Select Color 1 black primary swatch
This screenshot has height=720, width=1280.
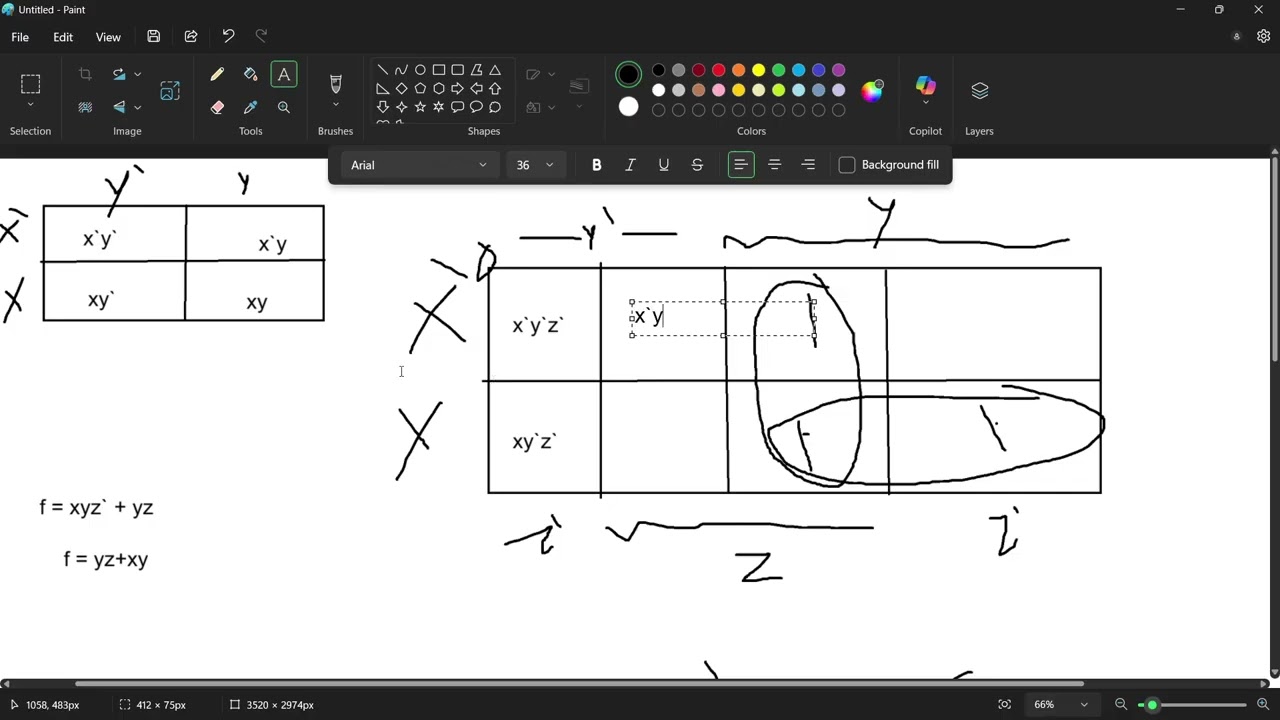tap(628, 74)
